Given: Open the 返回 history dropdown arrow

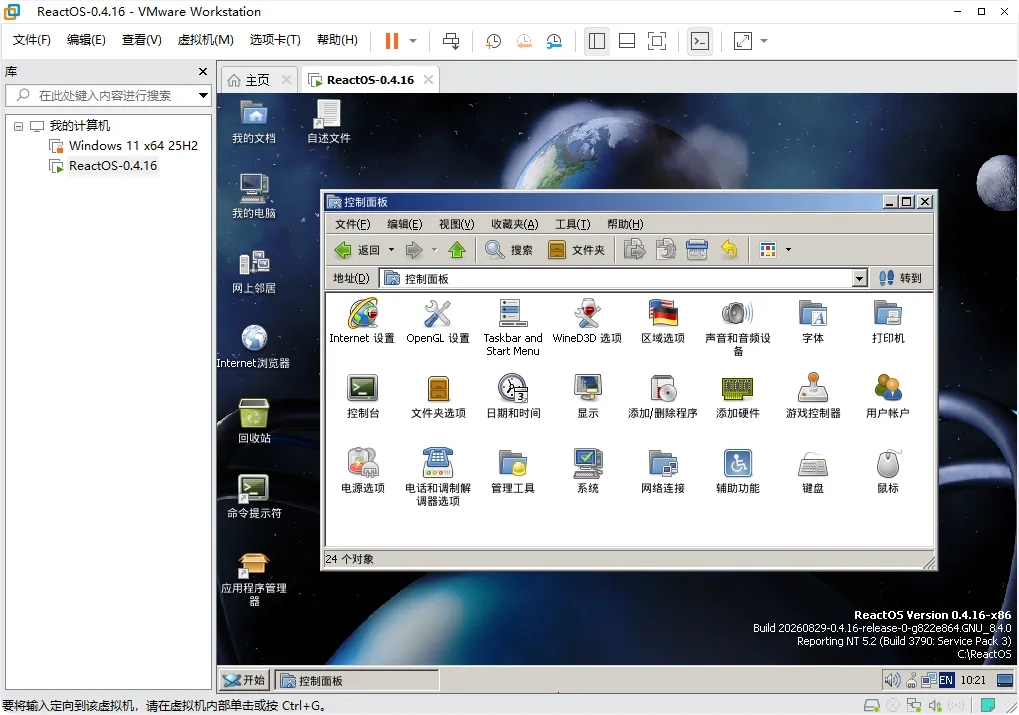Looking at the screenshot, I should point(391,250).
